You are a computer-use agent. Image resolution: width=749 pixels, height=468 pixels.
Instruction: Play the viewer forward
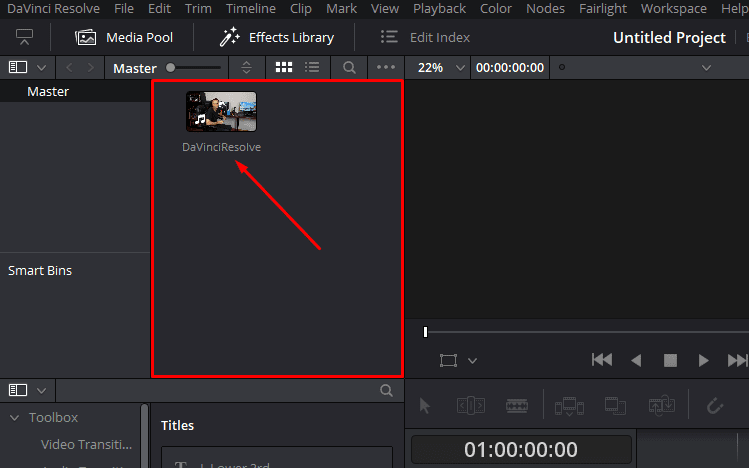coord(703,360)
